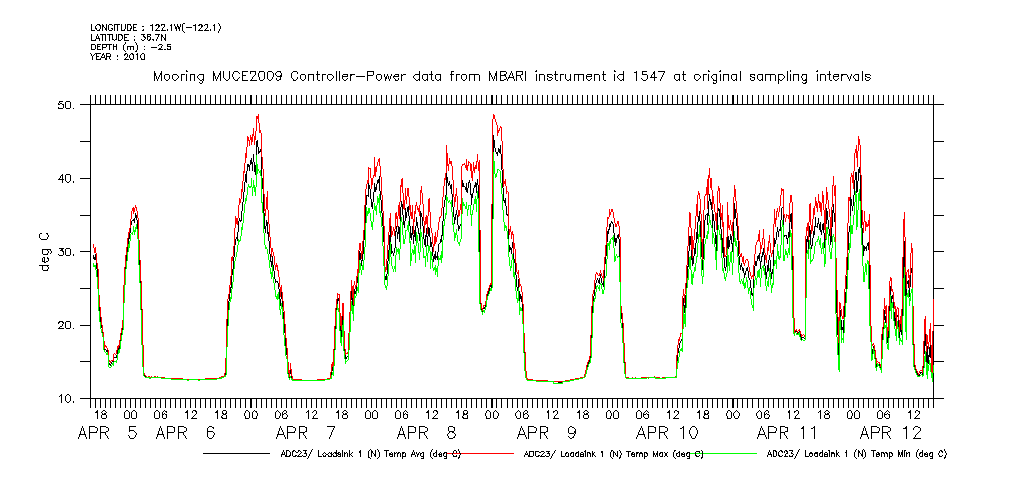This screenshot has width=1009, height=504.
Task: Select the APR 11 date label
Action: 787,434
